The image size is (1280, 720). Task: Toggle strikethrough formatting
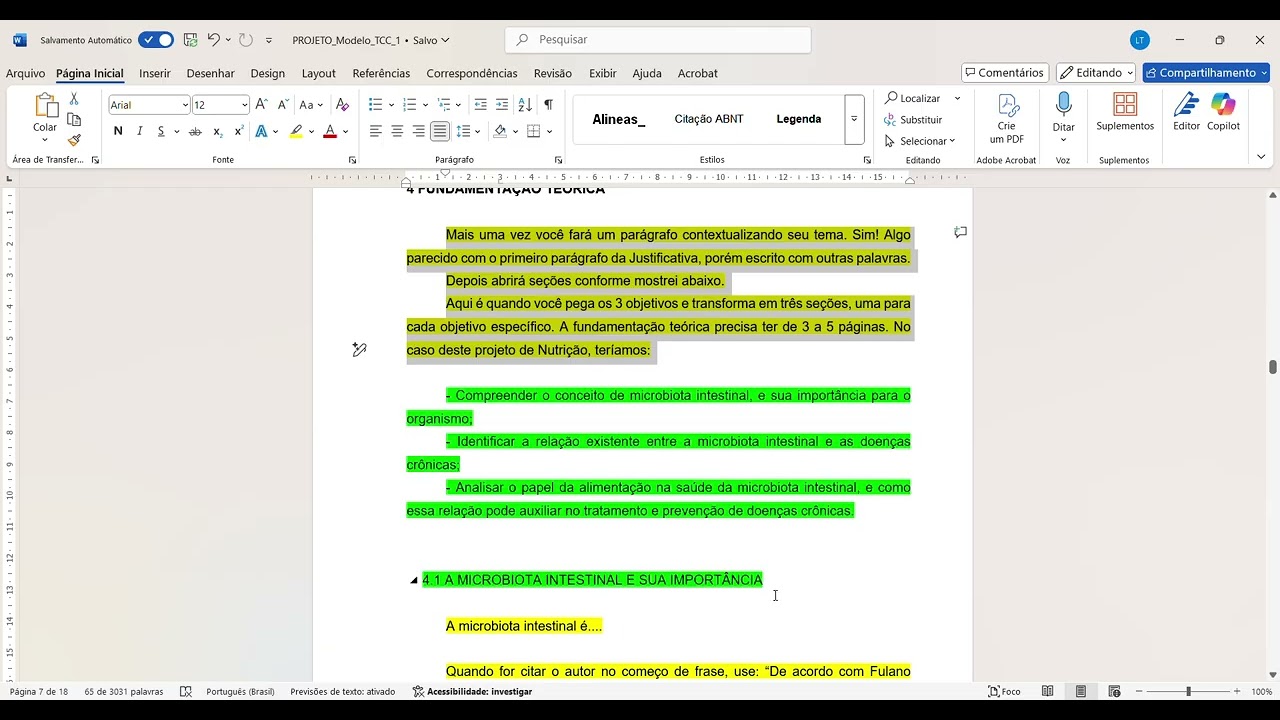(x=195, y=131)
